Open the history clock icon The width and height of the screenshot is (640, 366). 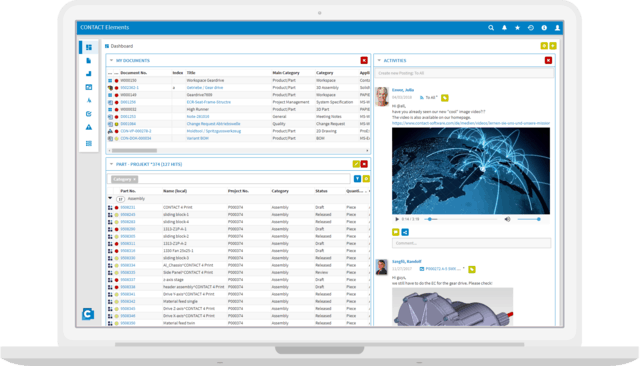[x=531, y=28]
